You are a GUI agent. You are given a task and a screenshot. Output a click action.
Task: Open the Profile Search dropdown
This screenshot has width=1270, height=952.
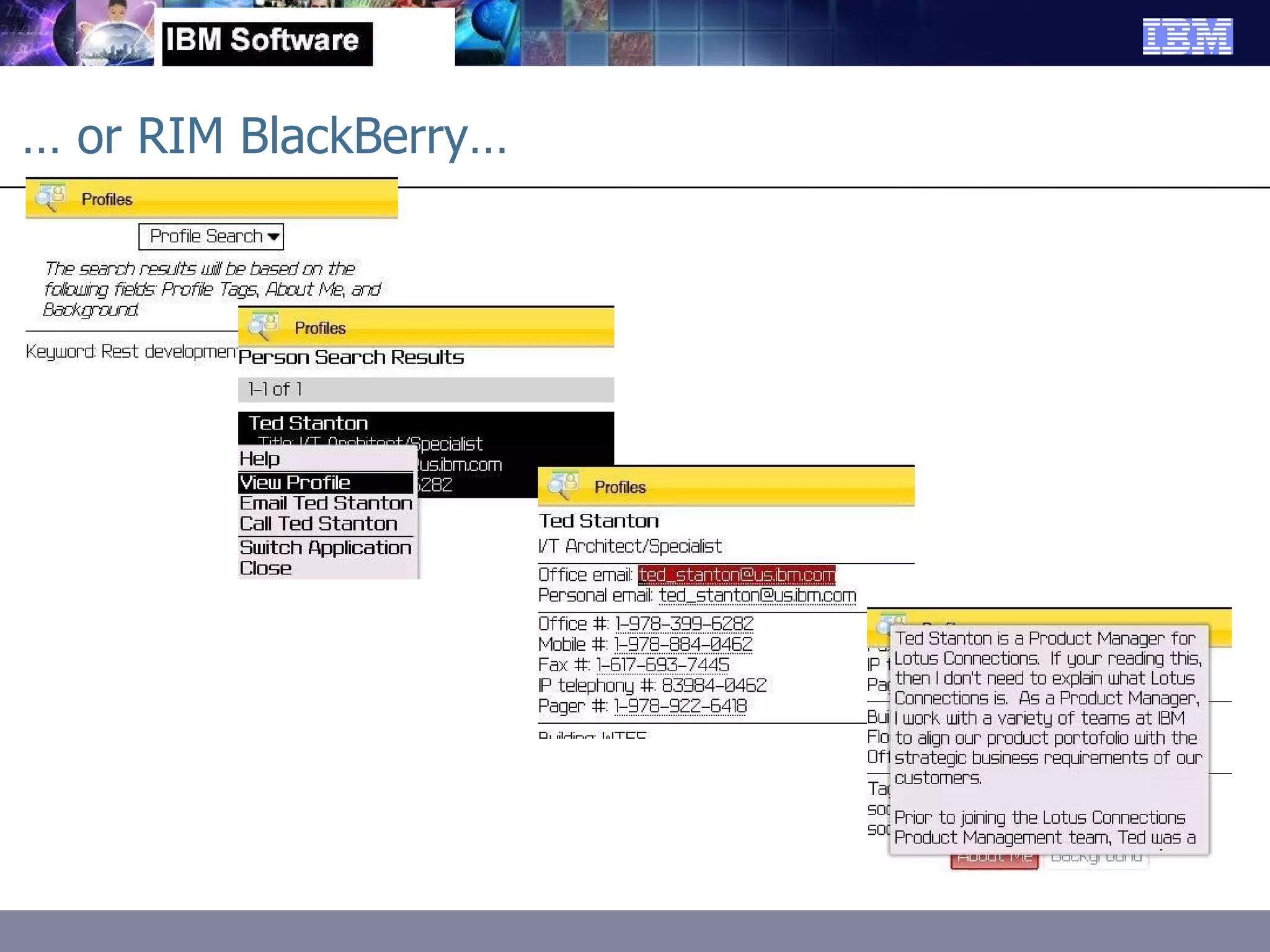[x=211, y=237]
